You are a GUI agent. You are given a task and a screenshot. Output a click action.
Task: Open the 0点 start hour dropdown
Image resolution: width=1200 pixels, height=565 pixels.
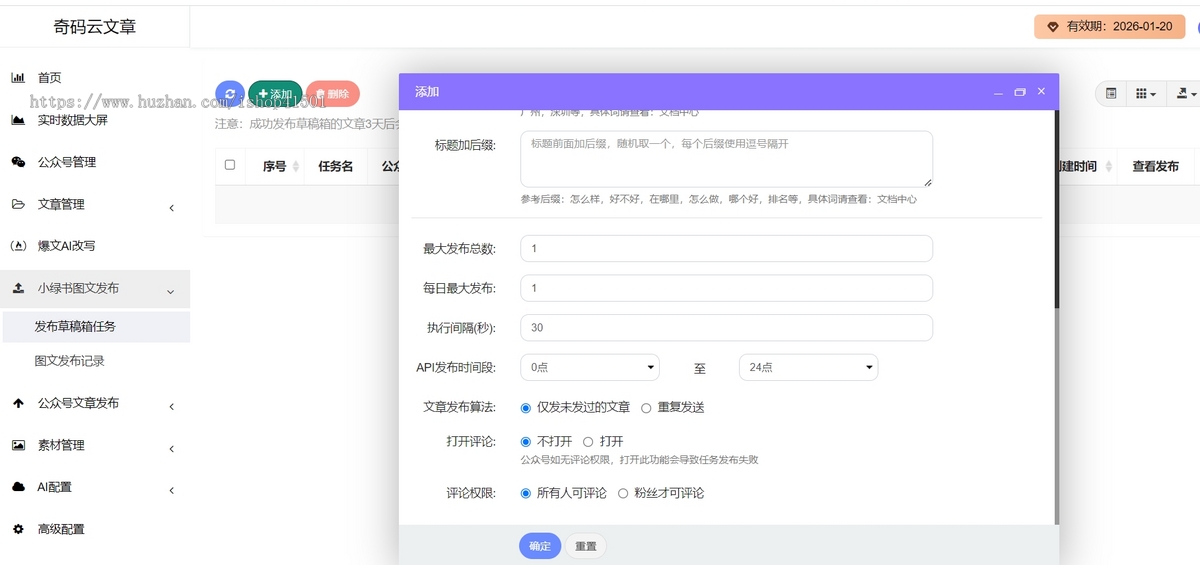coord(590,367)
